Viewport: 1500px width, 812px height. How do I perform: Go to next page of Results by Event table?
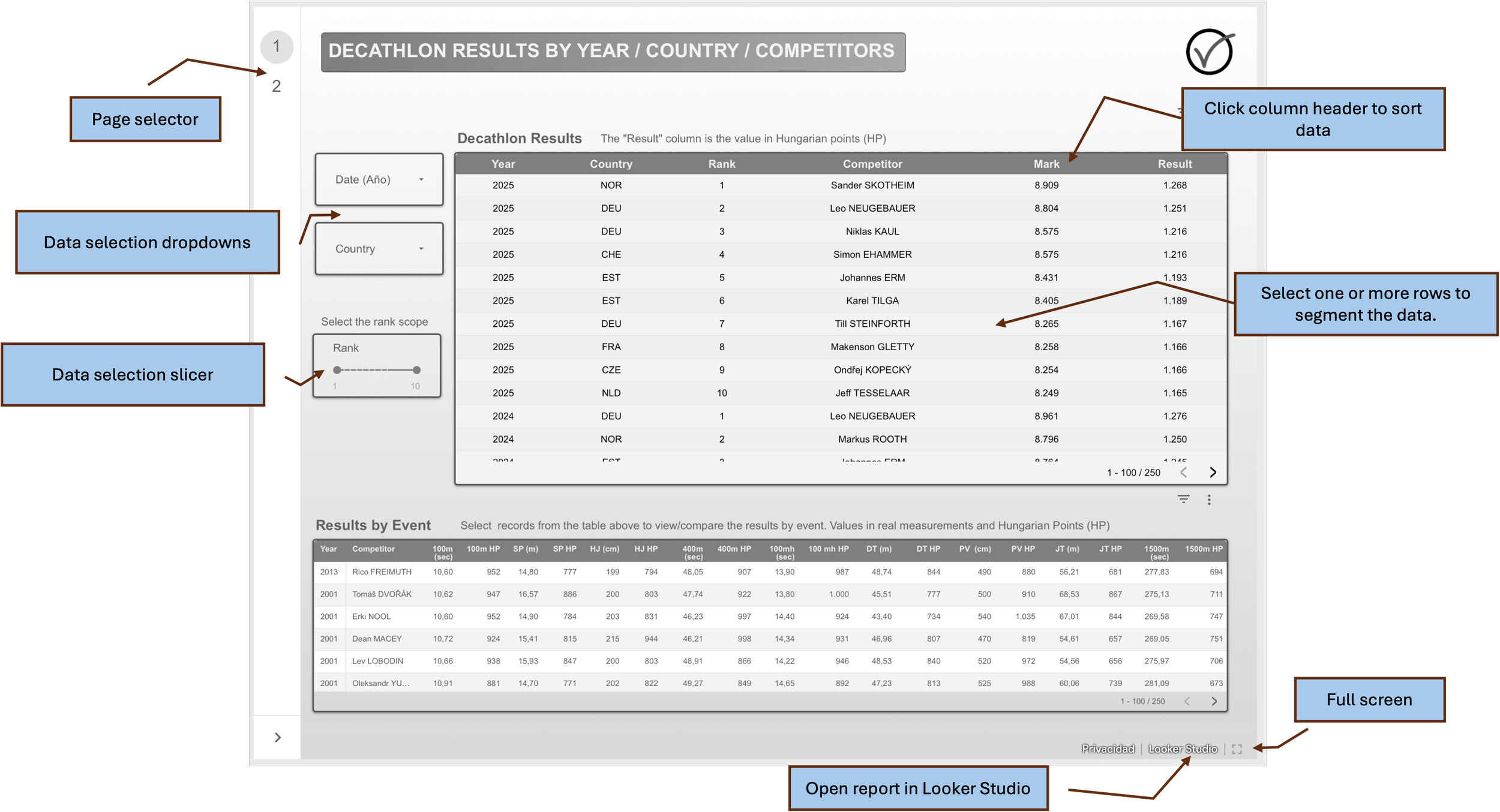[x=1214, y=701]
